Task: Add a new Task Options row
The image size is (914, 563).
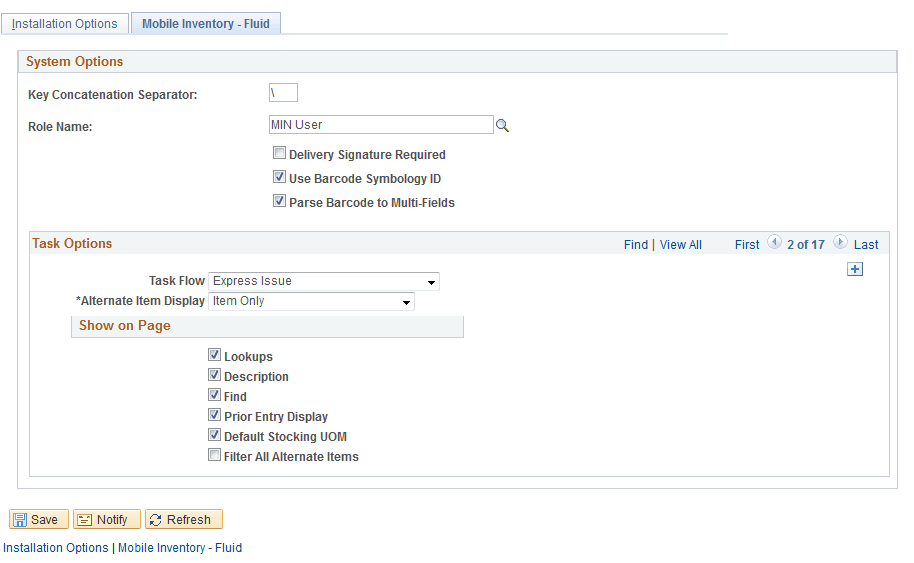Action: point(855,269)
